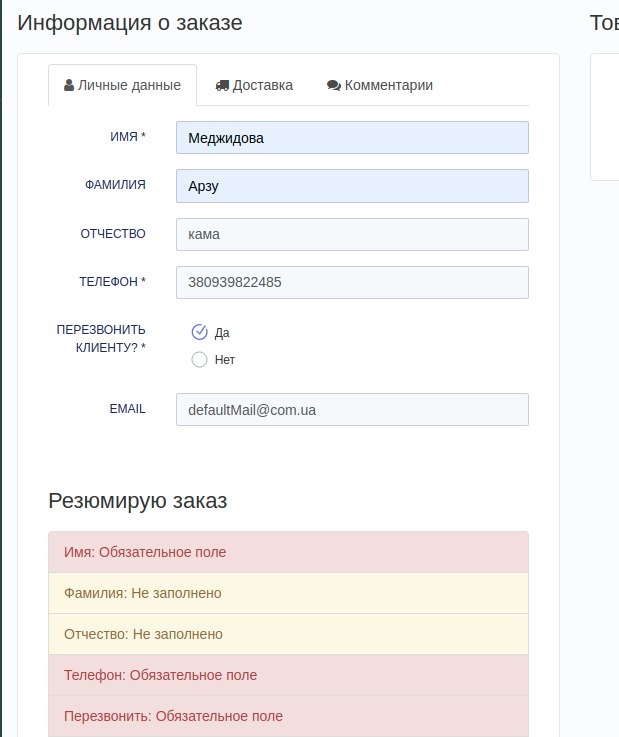Click the Телефон: Обязательное поле row
This screenshot has height=737, width=619.
pos(289,675)
